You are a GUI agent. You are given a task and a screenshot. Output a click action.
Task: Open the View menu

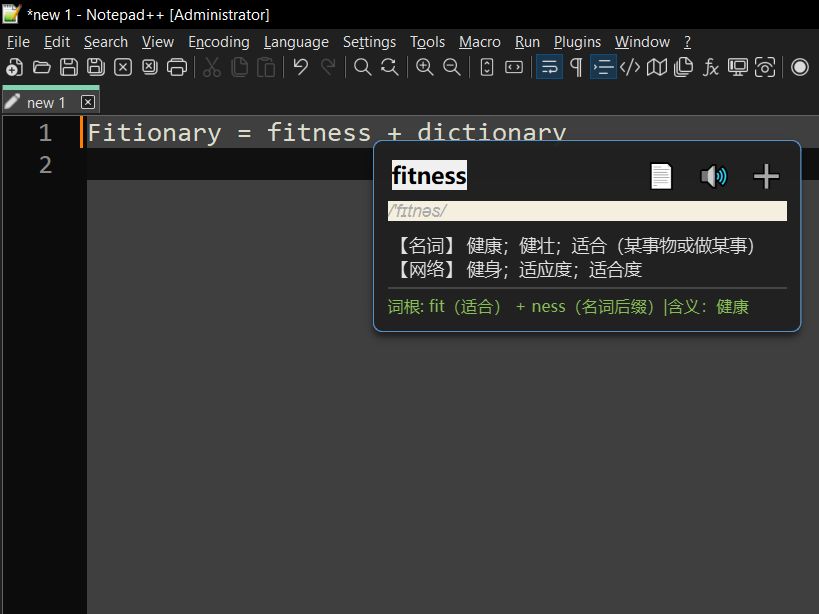pyautogui.click(x=158, y=42)
